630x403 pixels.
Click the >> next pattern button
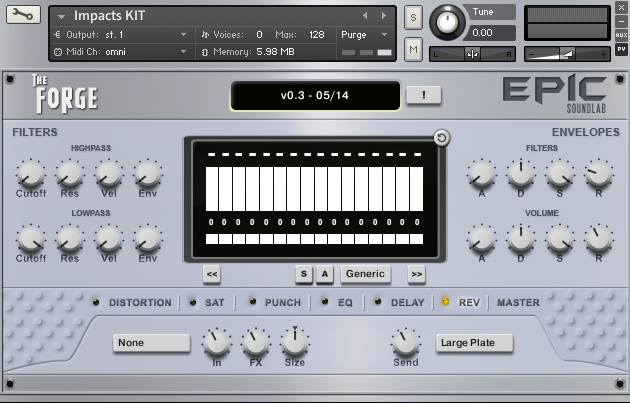tap(417, 274)
